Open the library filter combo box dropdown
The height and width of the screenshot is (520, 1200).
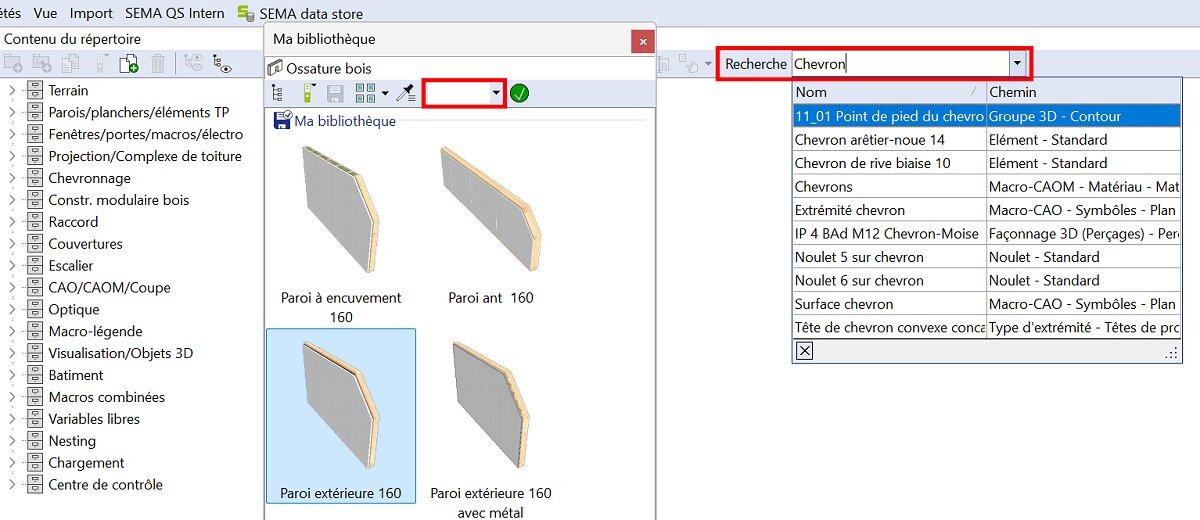tap(495, 93)
